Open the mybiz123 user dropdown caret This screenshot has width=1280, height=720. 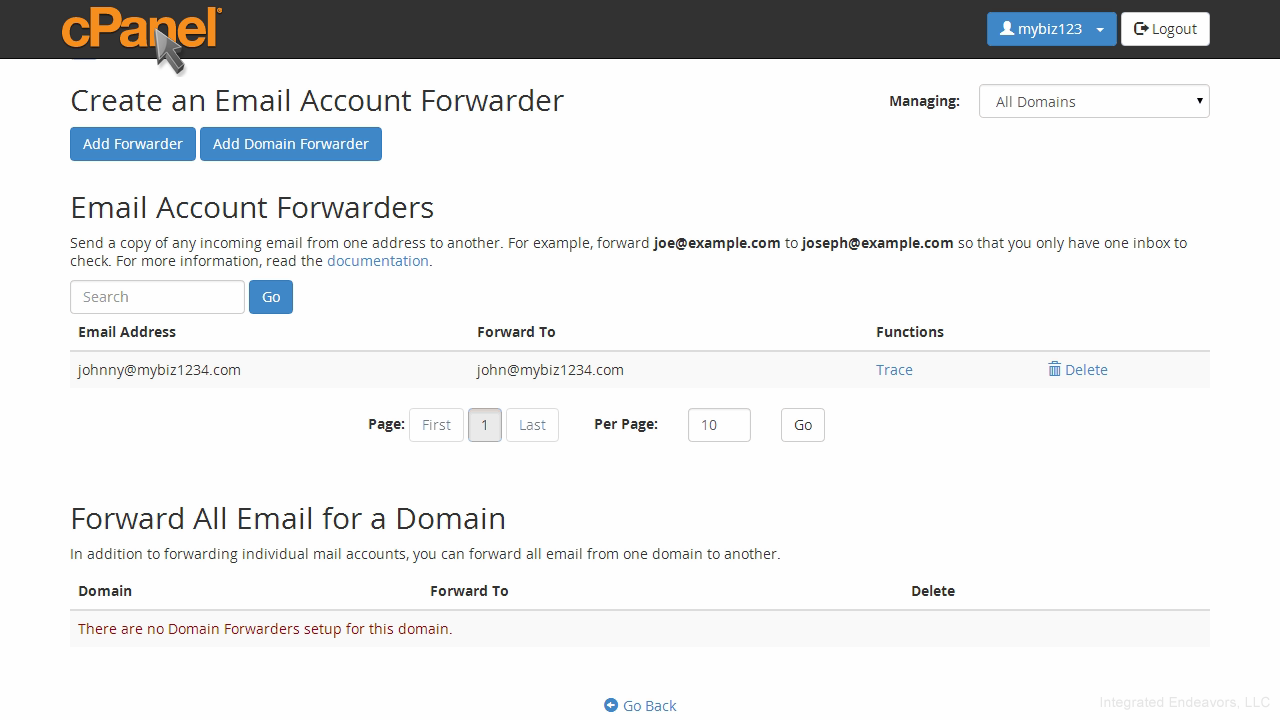pyautogui.click(x=1100, y=30)
